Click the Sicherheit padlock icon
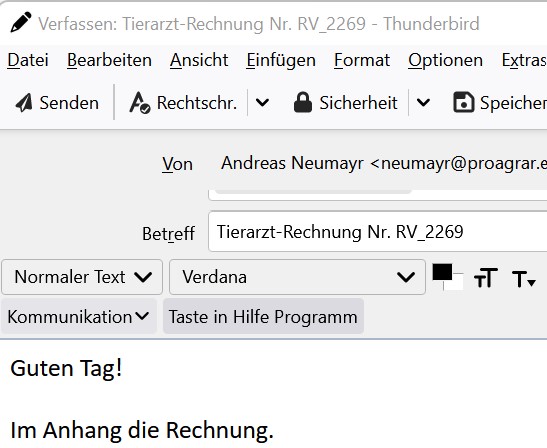Image resolution: width=547 pixels, height=448 pixels. pyautogui.click(x=302, y=103)
